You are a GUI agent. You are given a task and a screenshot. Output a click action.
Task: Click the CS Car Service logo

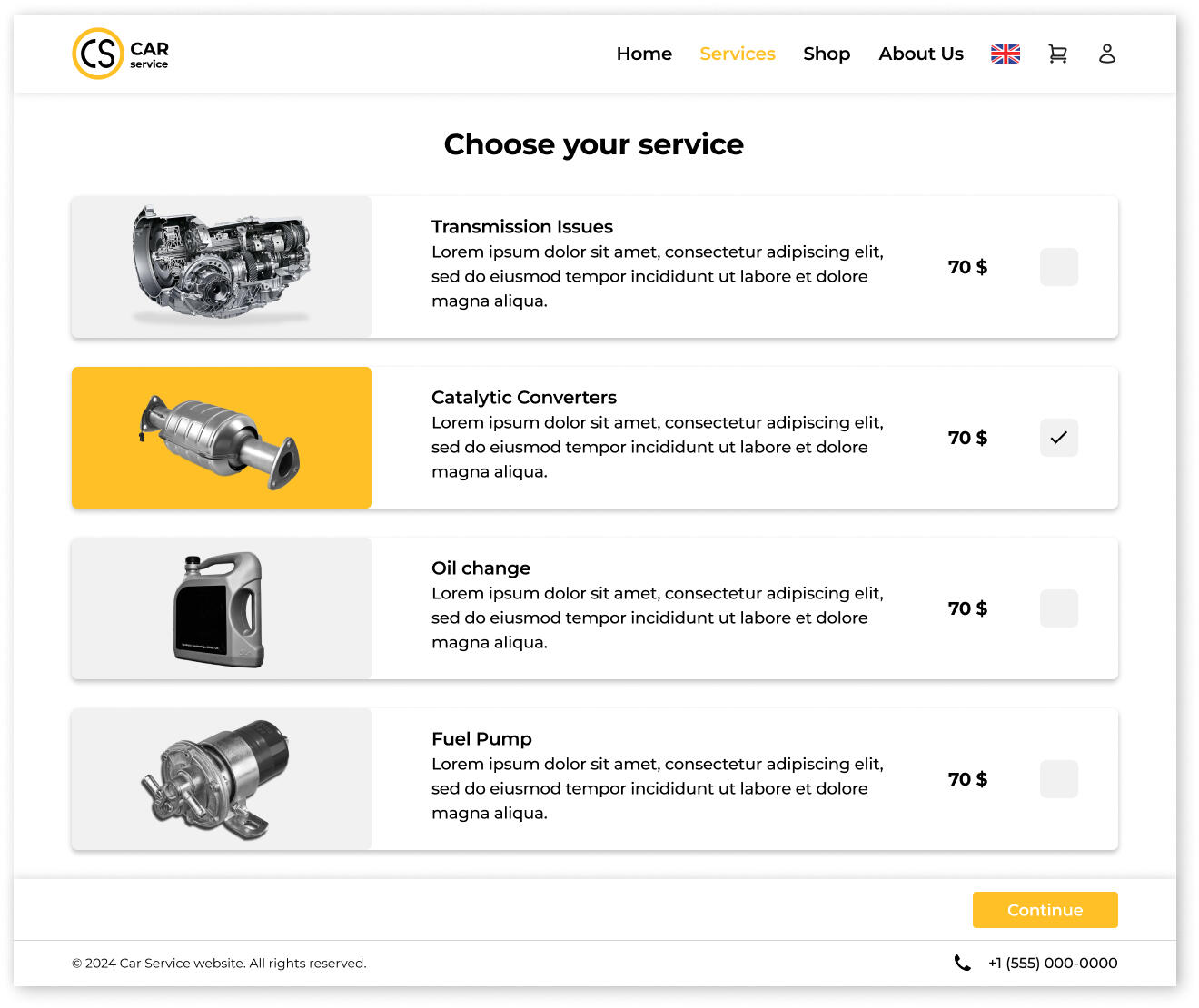coord(121,54)
